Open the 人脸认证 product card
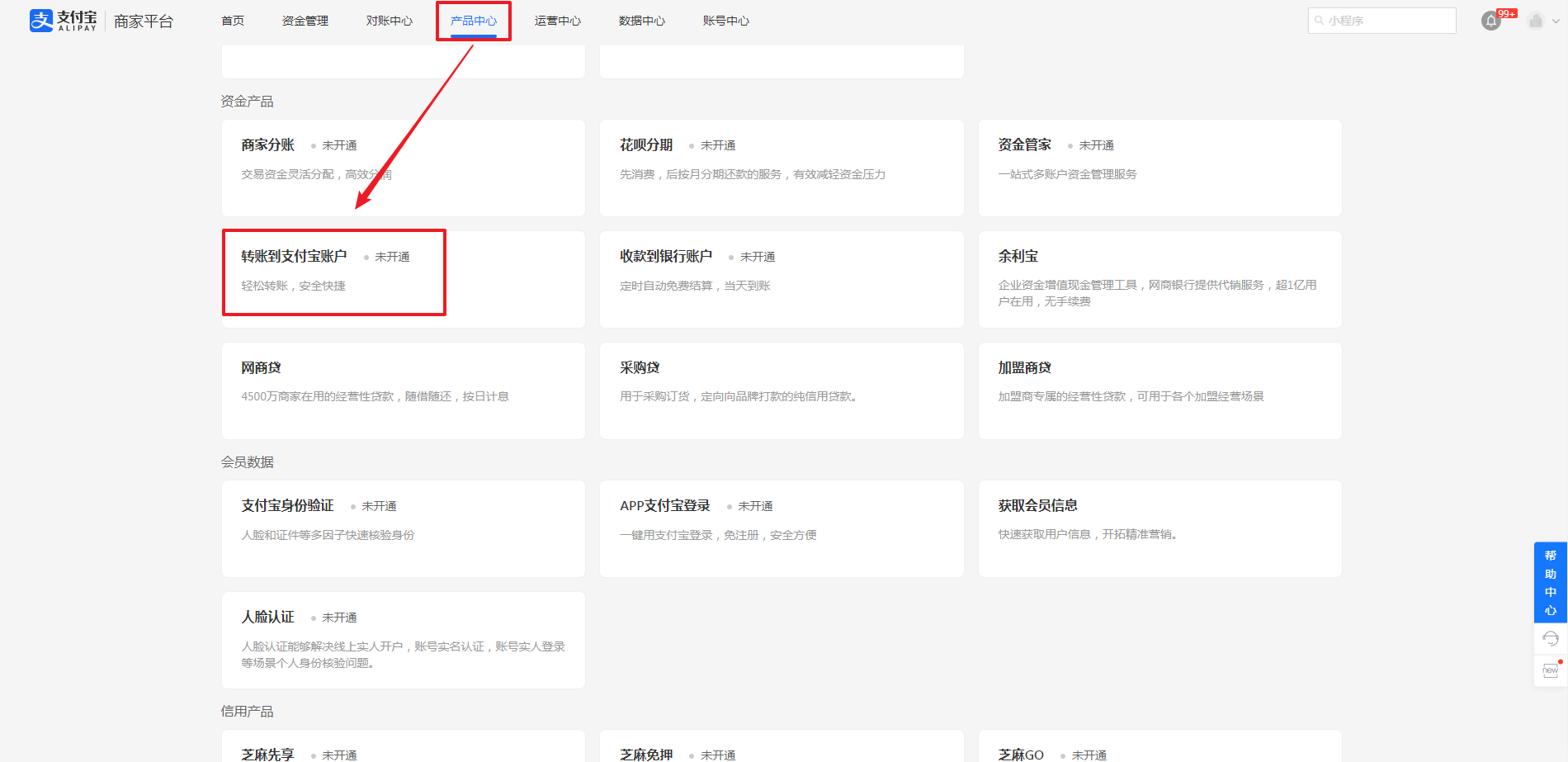 (x=404, y=641)
